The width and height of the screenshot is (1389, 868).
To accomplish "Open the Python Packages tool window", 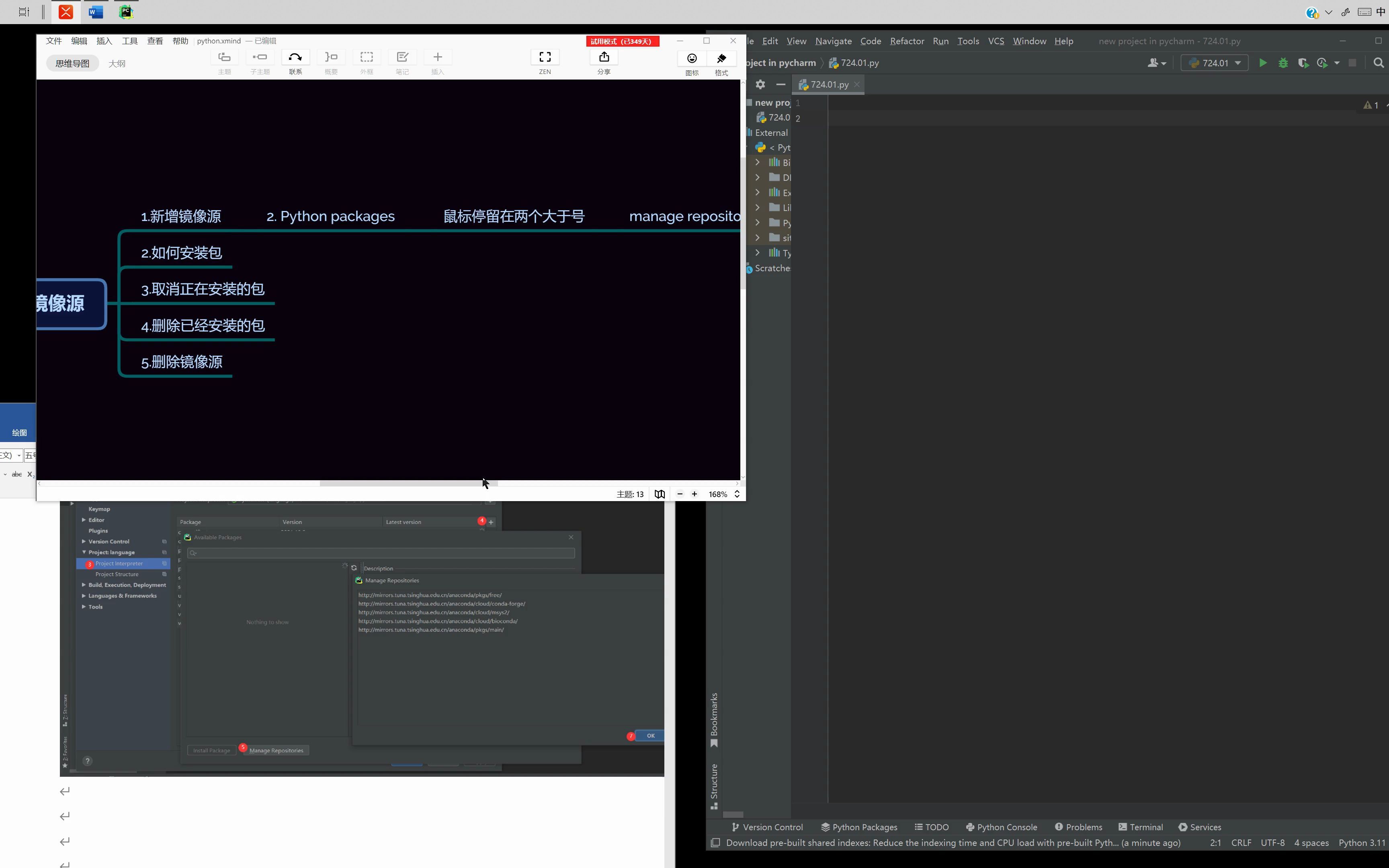I will 858,827.
